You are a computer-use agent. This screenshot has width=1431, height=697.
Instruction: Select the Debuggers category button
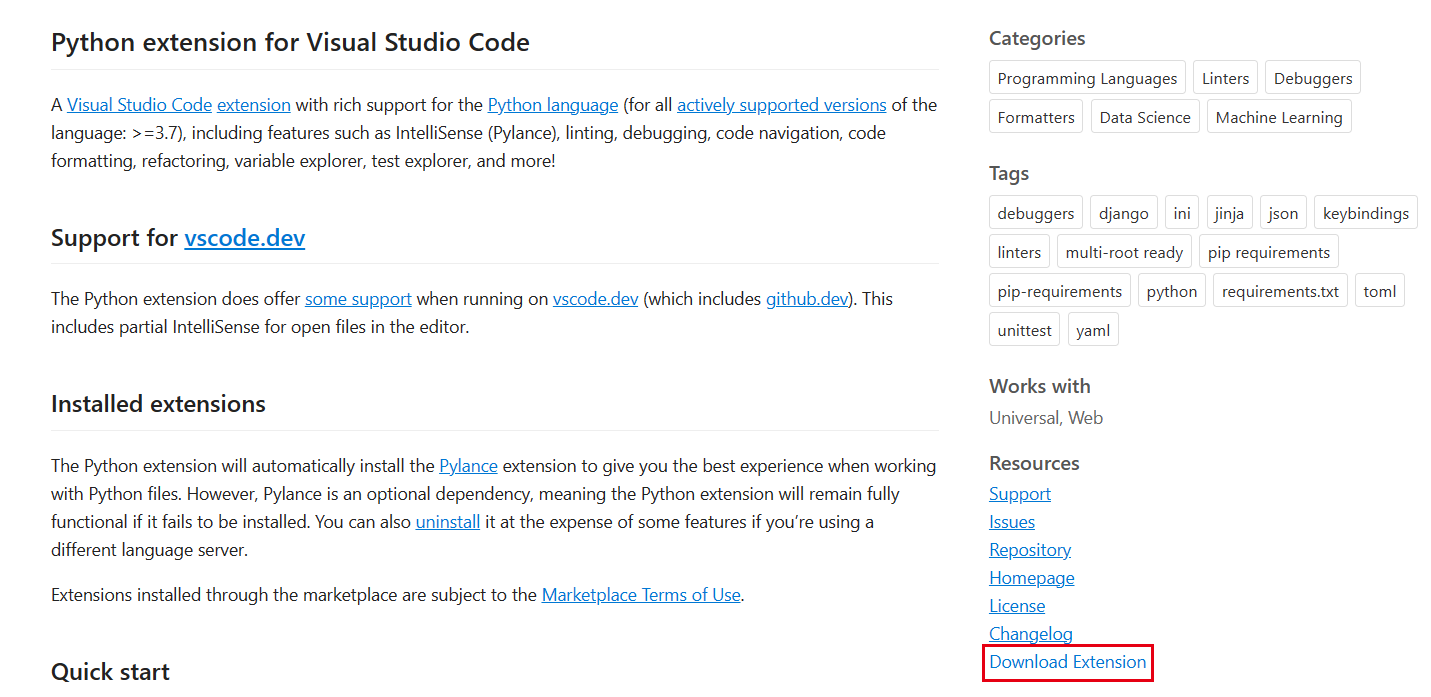pos(1312,78)
